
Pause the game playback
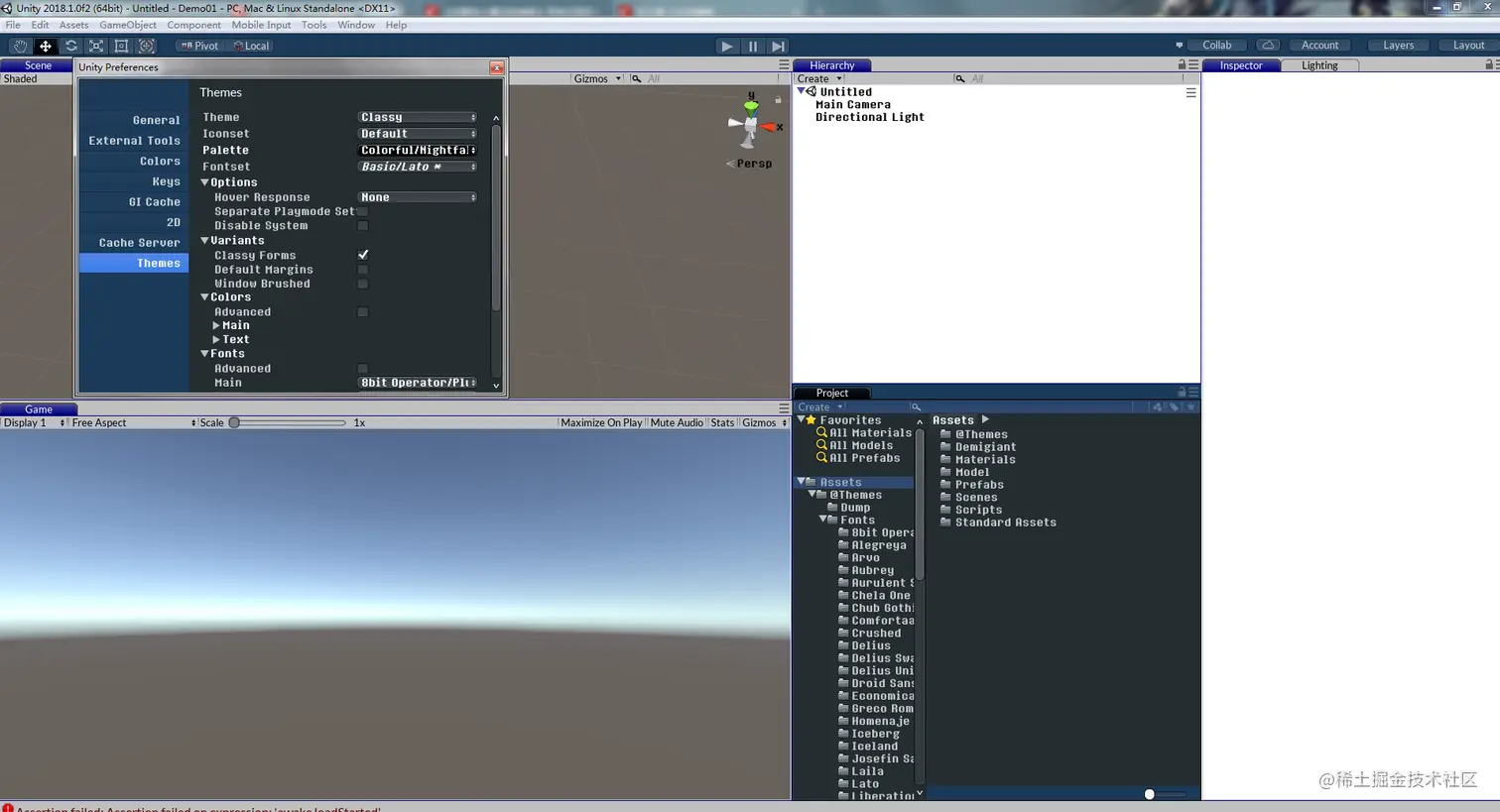(x=753, y=46)
